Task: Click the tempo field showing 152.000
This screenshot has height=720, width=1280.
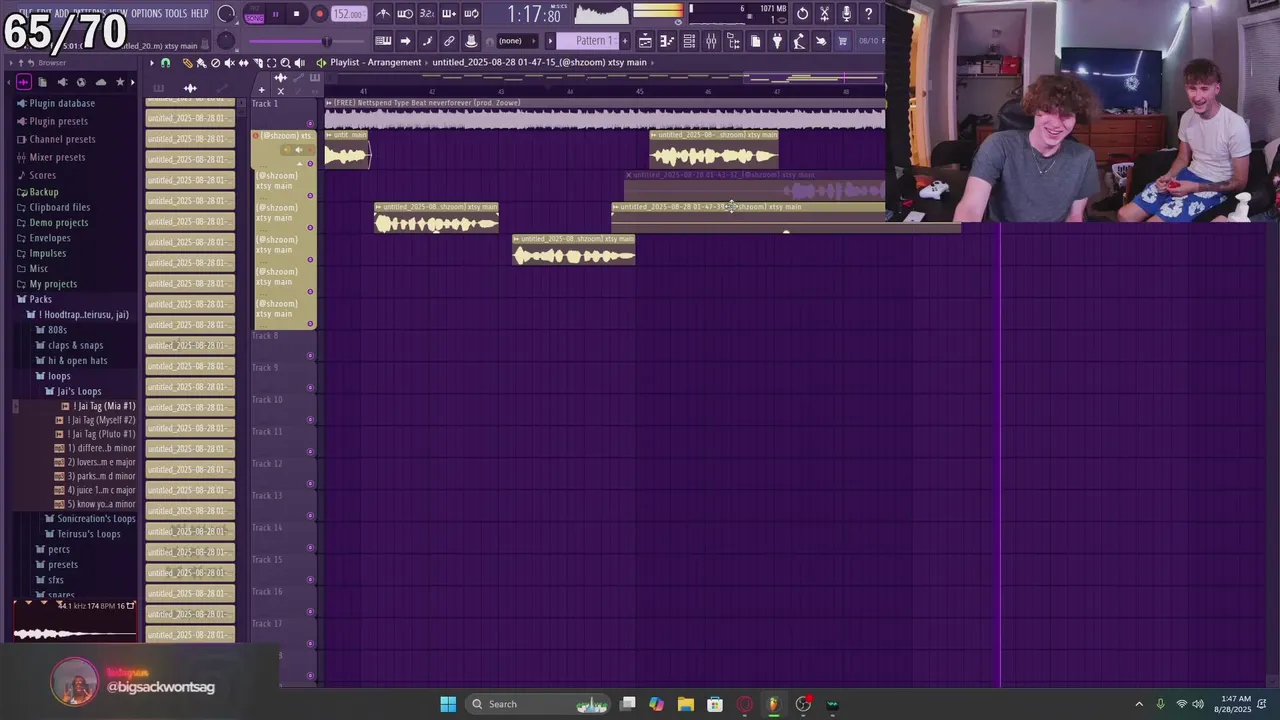Action: click(349, 14)
